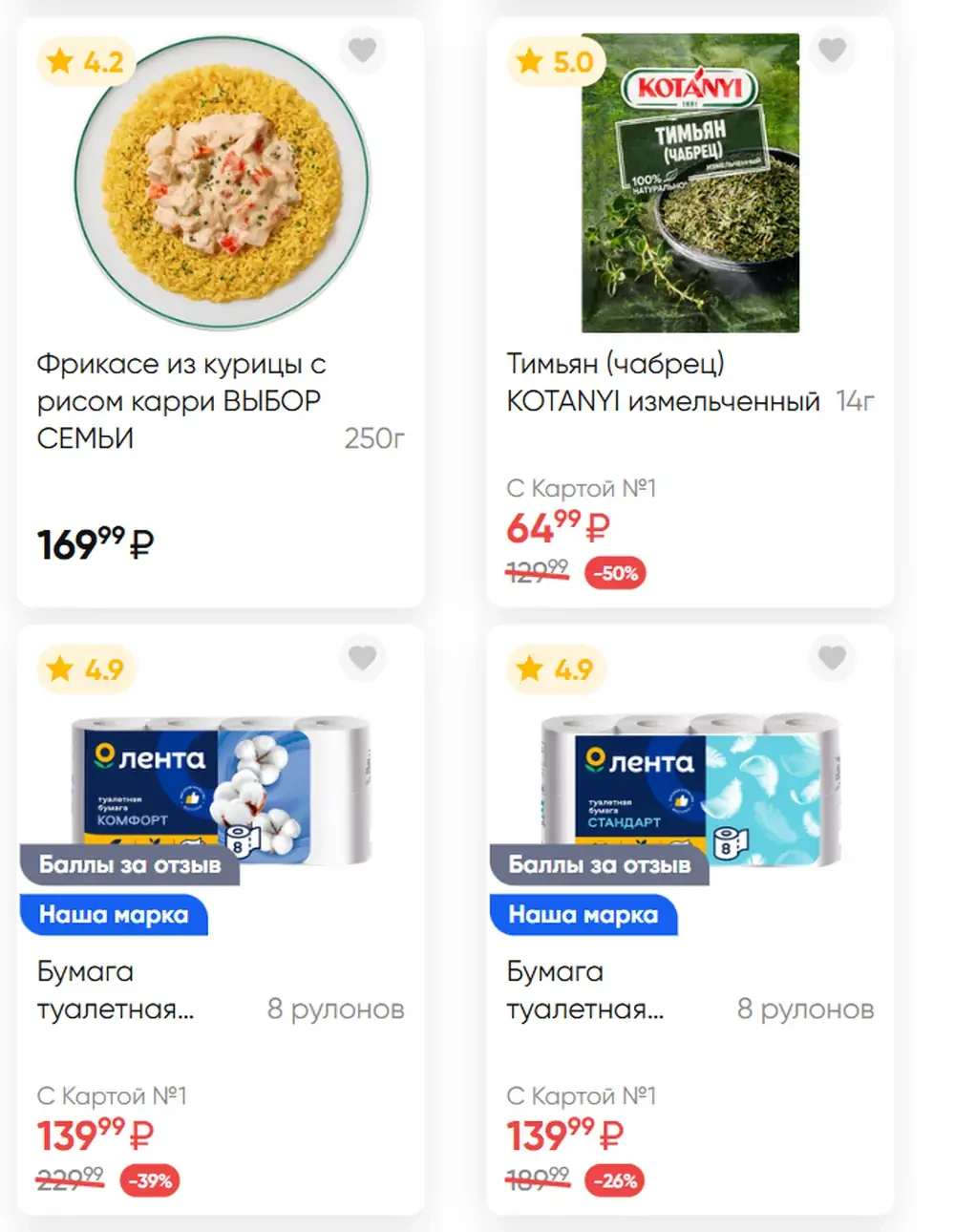Click the 5.0 star rating on thyme
The image size is (955, 1232).
[556, 62]
